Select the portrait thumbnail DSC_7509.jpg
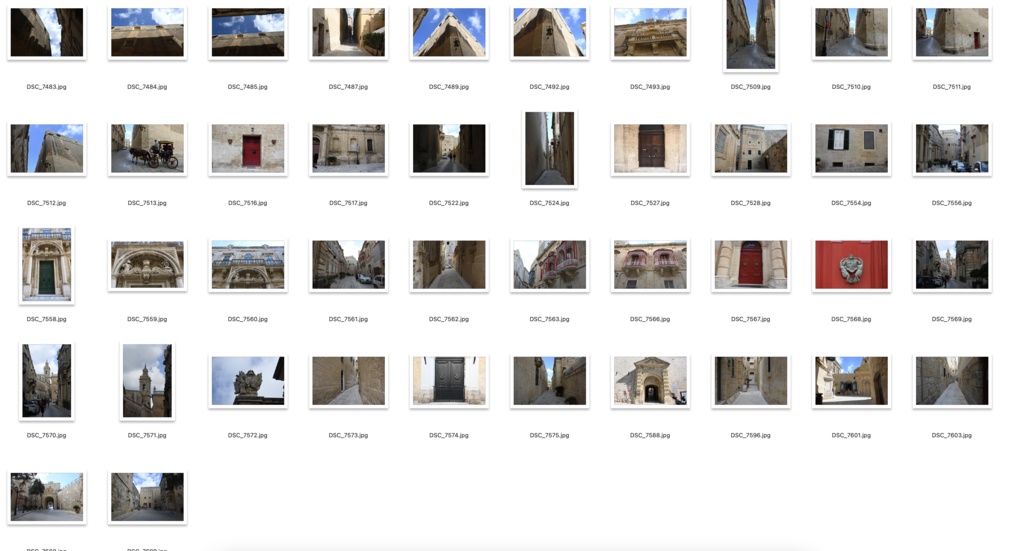 pyautogui.click(x=750, y=34)
